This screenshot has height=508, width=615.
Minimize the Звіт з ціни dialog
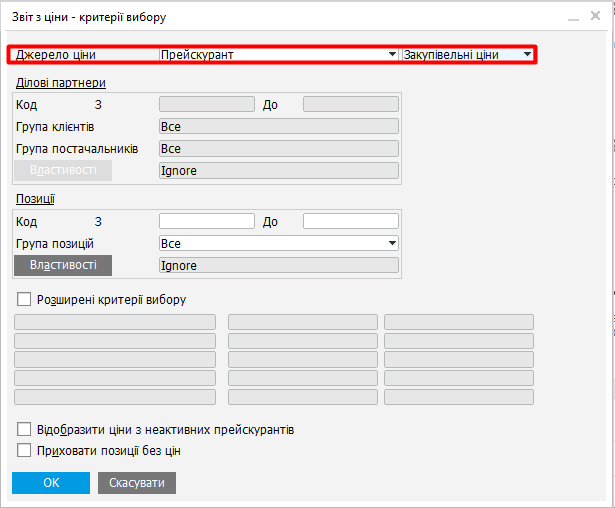pos(573,17)
